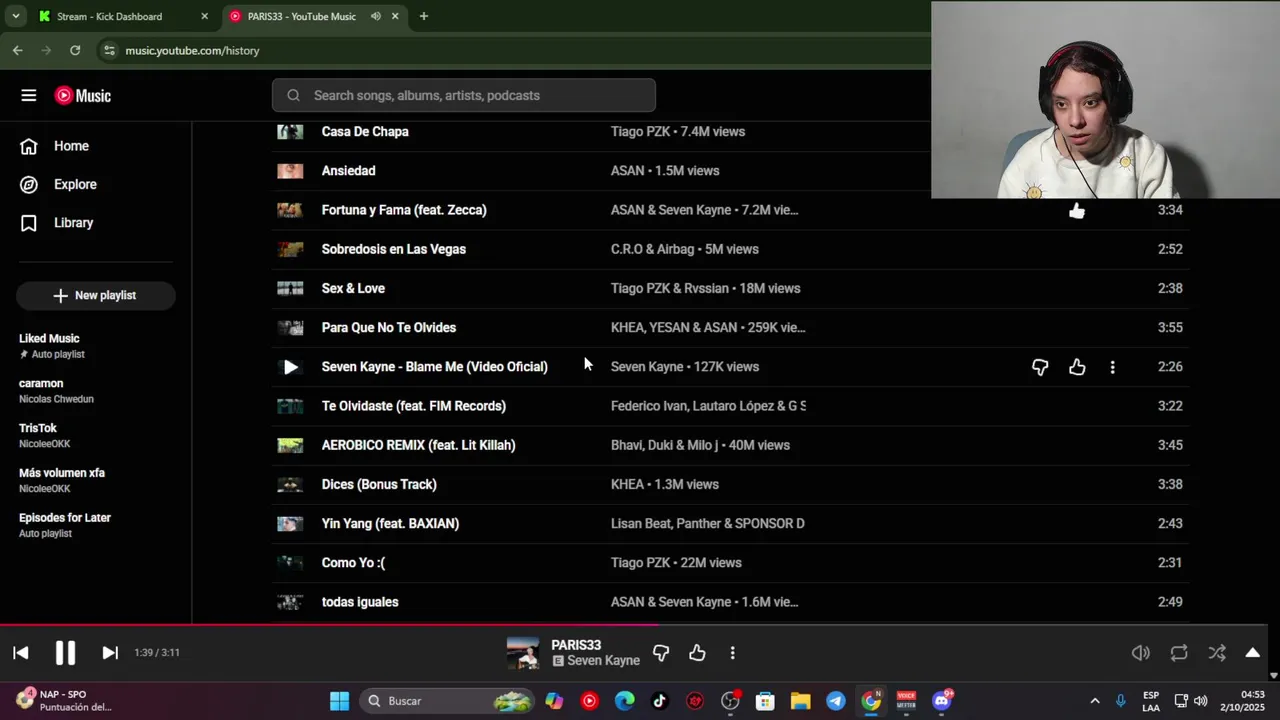Open a new browser tab
This screenshot has height=720, width=1280.
point(423,16)
